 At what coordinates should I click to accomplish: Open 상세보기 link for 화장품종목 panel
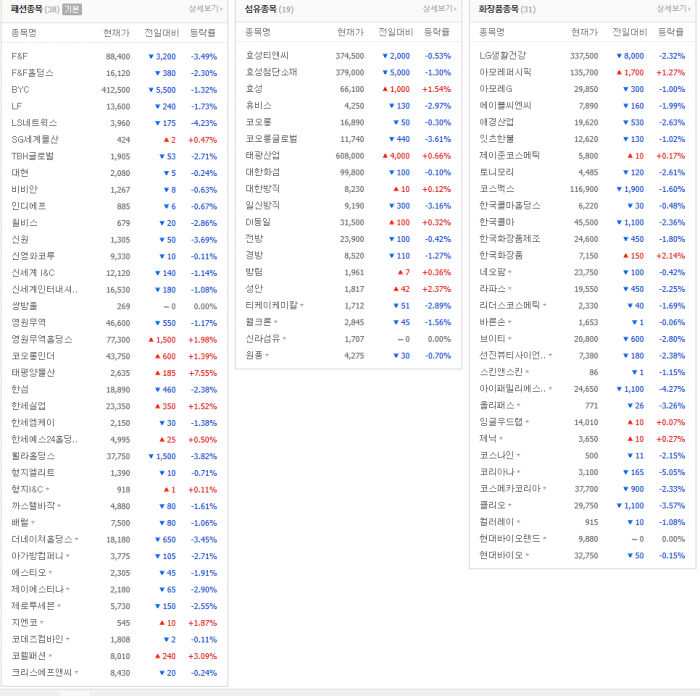click(673, 8)
